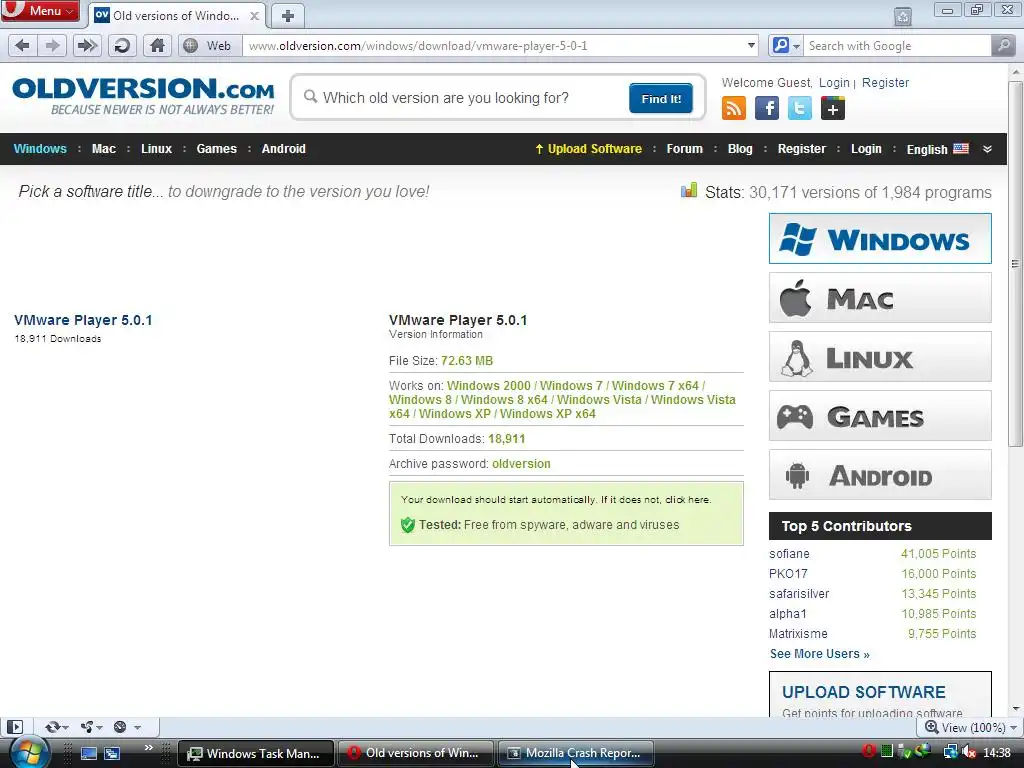
Task: Click the See More Users link
Action: click(x=819, y=654)
